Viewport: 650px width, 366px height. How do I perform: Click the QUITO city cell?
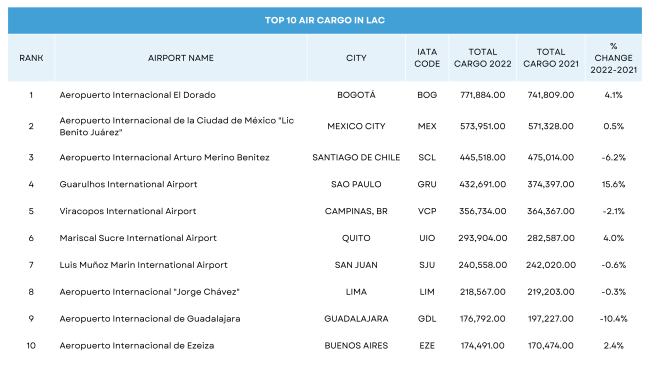pos(356,238)
